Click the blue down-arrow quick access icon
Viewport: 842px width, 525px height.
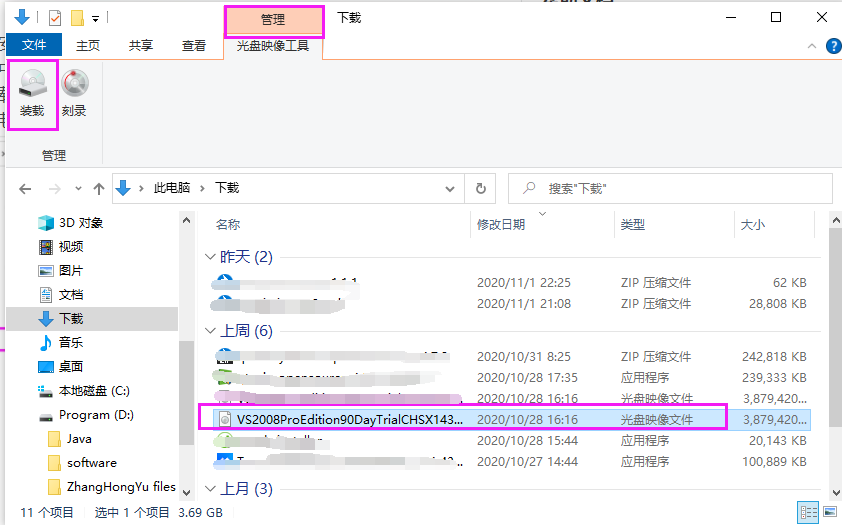(22, 17)
